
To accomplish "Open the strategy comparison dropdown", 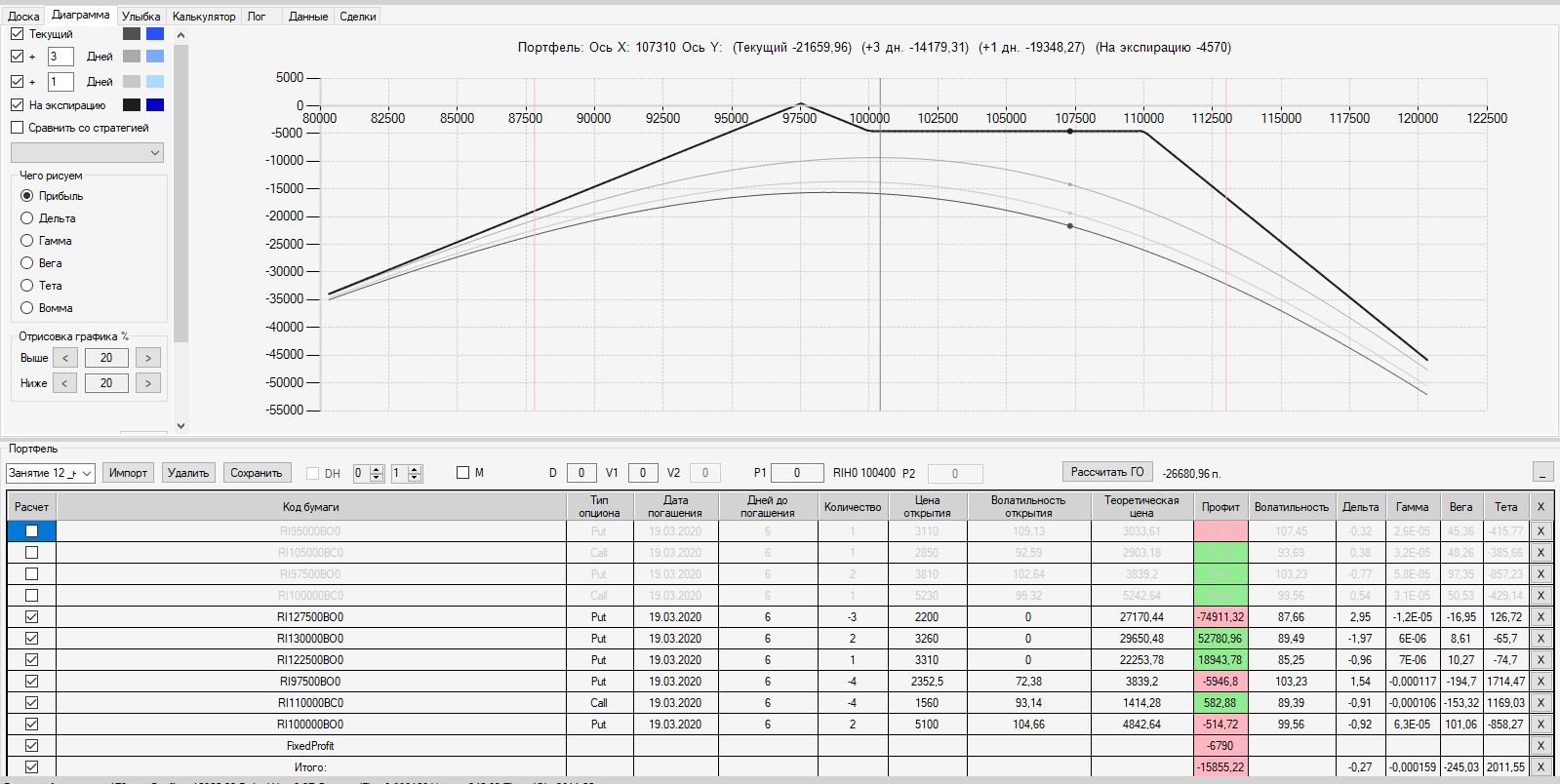I will 87,153.
